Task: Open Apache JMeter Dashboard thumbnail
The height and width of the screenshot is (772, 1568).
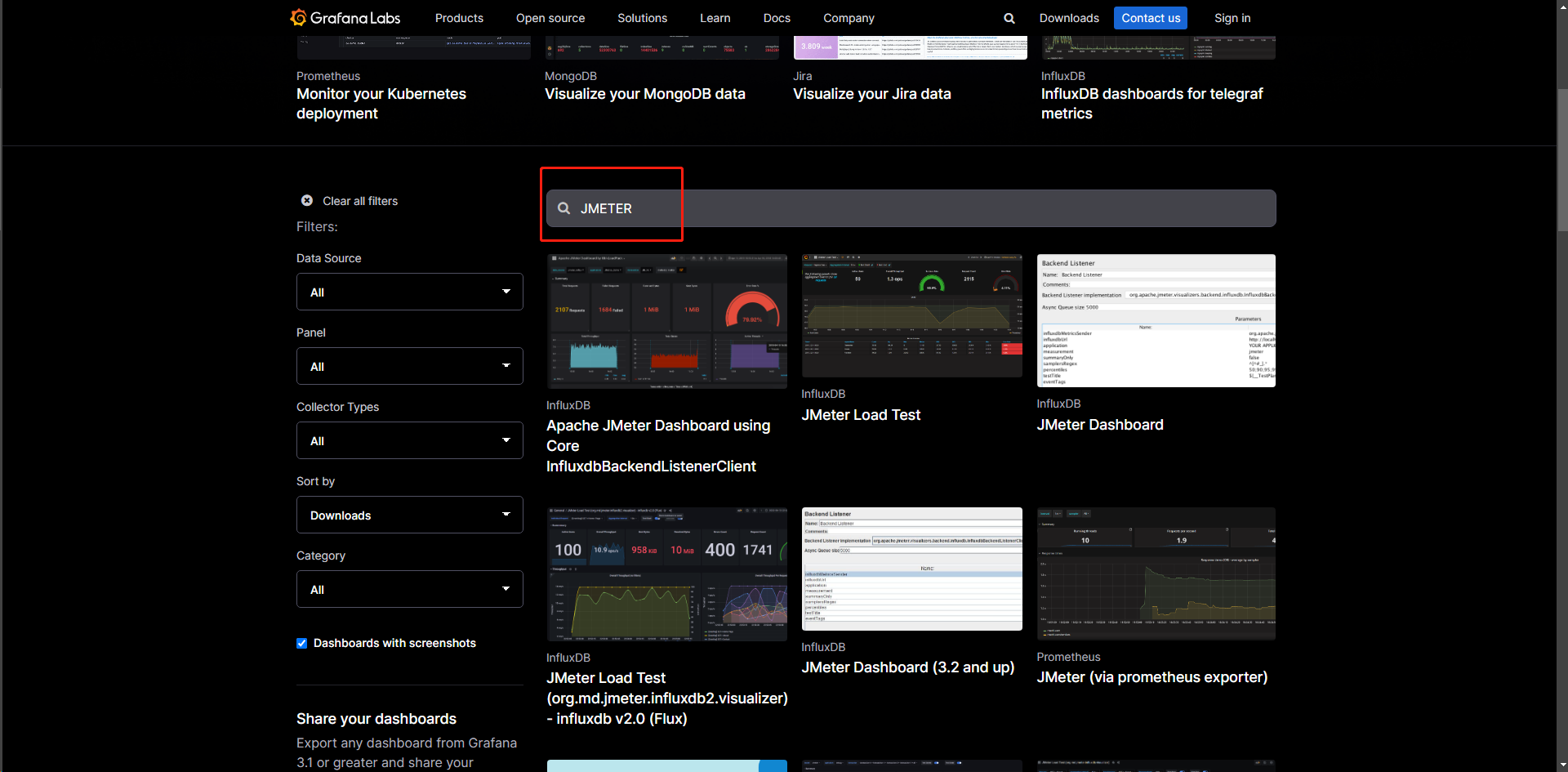Action: pyautogui.click(x=667, y=321)
